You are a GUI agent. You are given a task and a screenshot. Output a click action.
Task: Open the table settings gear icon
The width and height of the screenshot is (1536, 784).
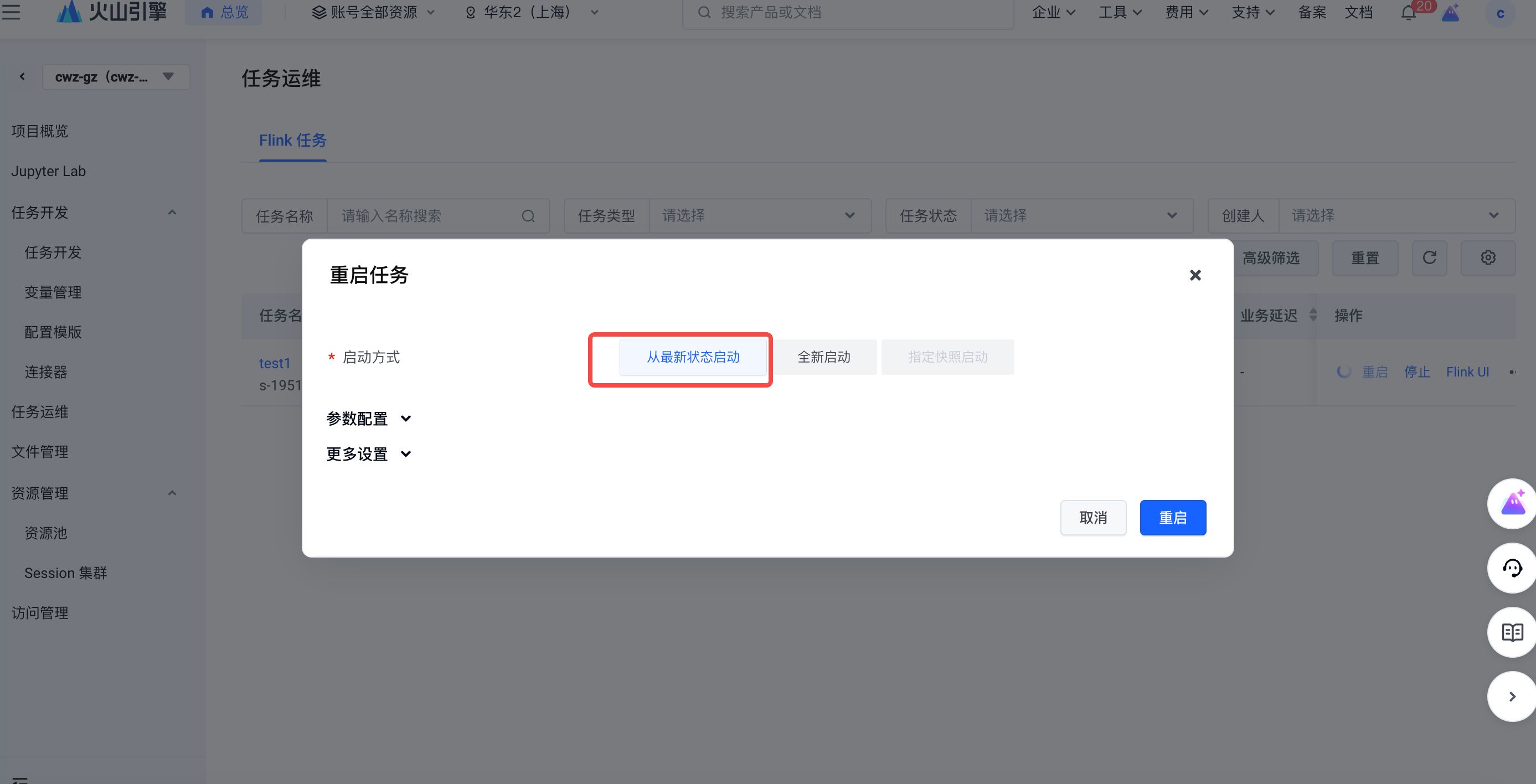[1488, 257]
